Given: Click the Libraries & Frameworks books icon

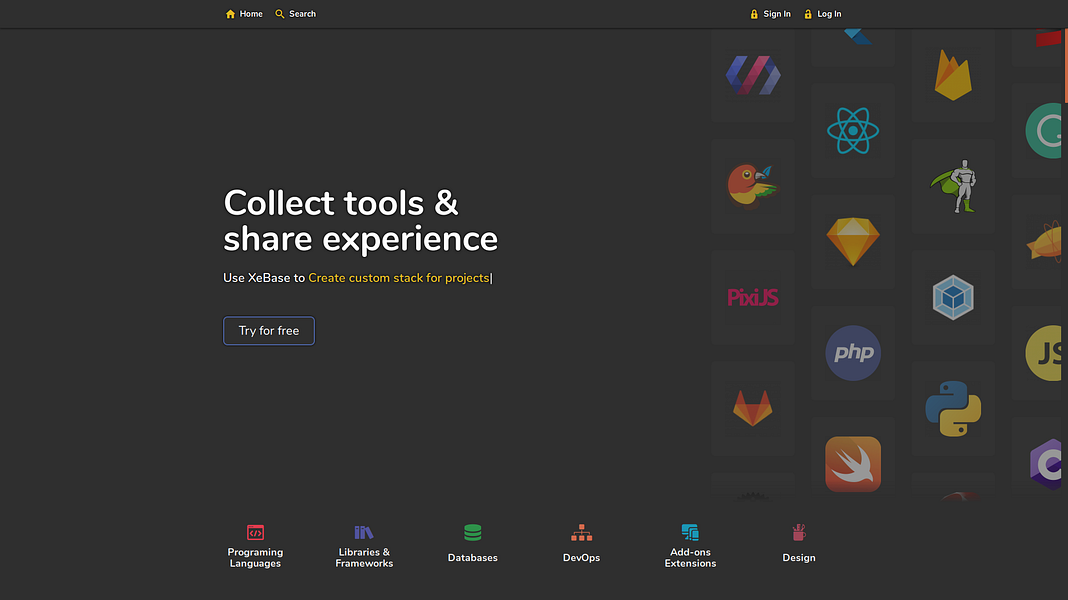Looking at the screenshot, I should (364, 533).
